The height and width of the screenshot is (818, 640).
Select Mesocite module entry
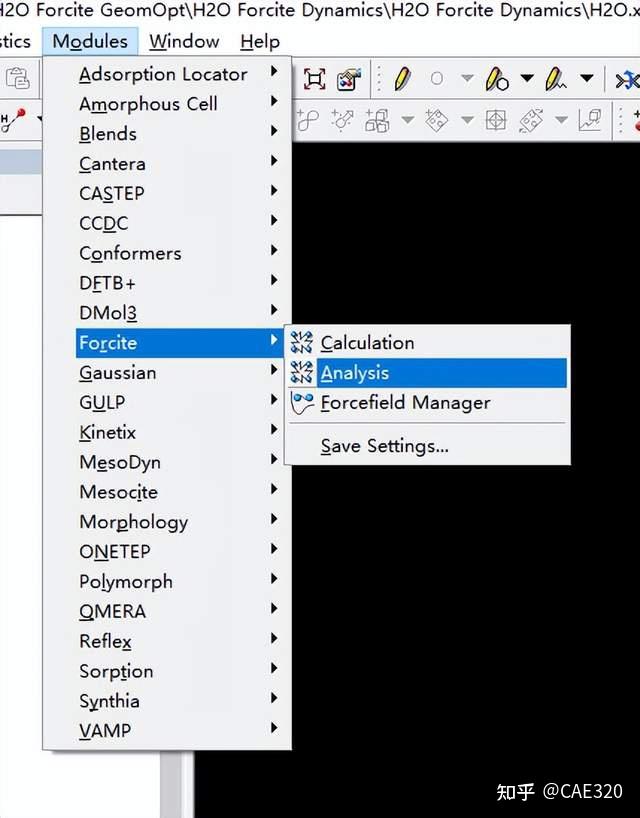point(179,492)
